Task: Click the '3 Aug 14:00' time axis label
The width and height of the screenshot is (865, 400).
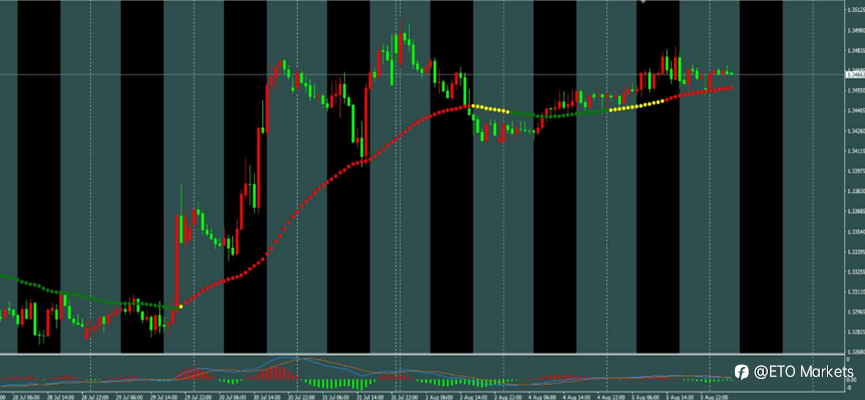Action: click(473, 397)
